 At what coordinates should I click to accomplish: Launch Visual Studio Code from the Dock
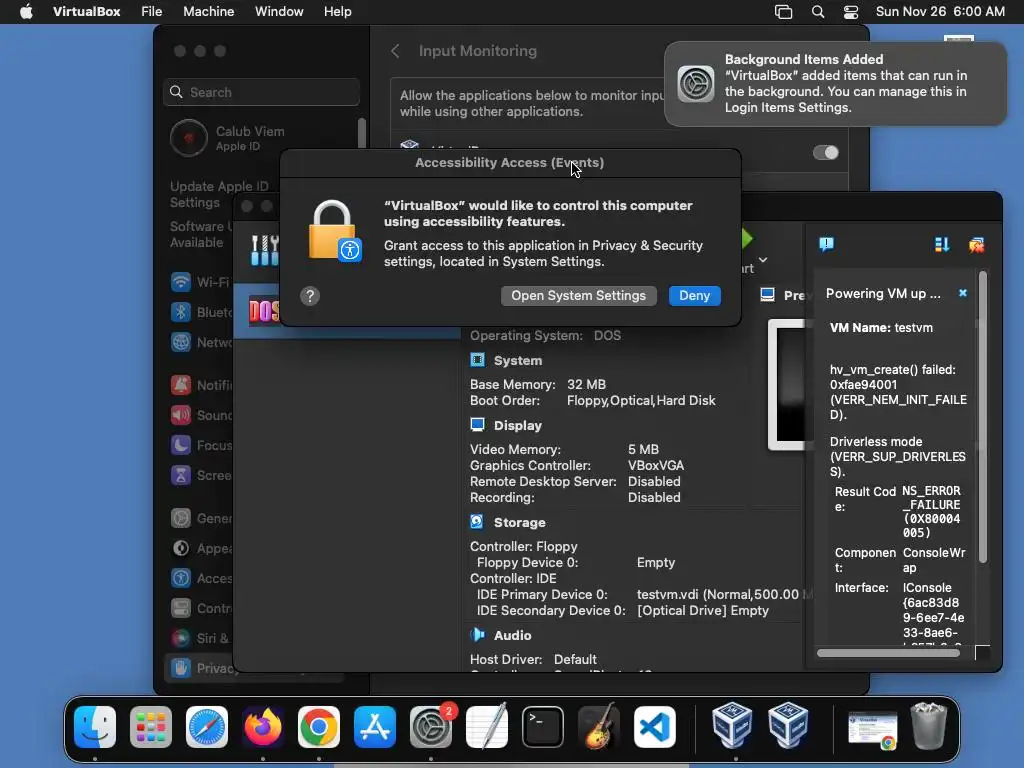(655, 726)
